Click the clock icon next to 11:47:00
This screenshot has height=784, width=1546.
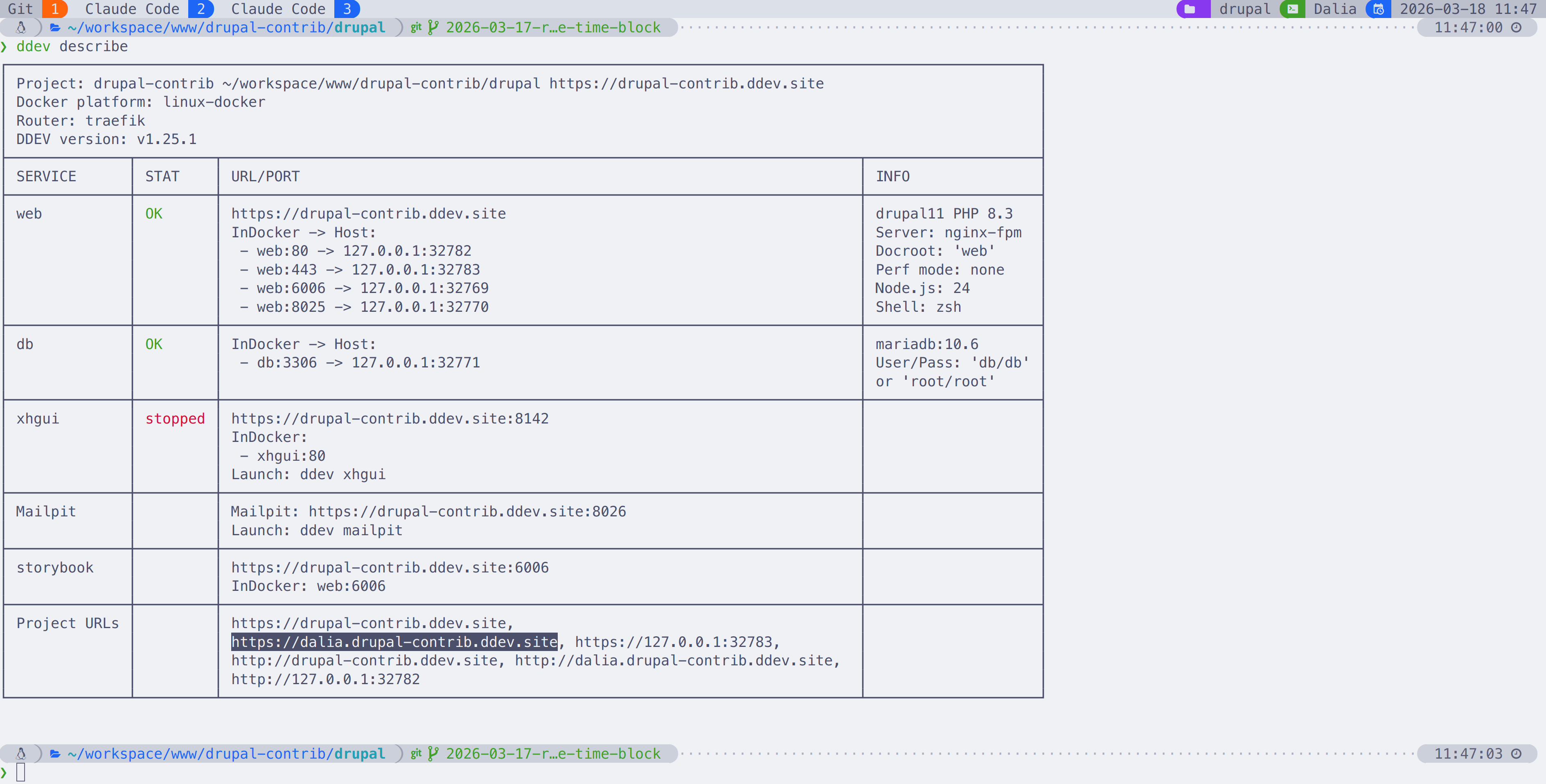[1517, 27]
